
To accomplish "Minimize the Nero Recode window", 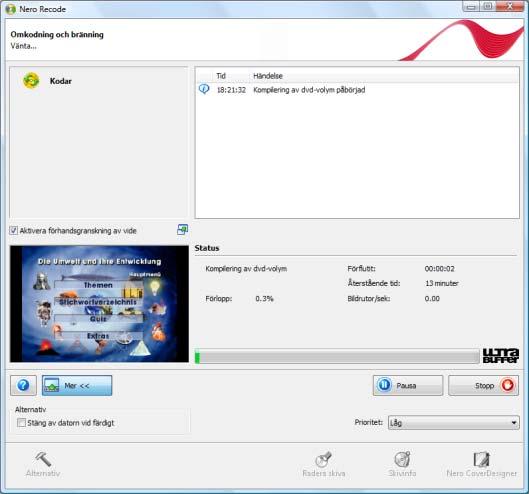I will point(471,6).
